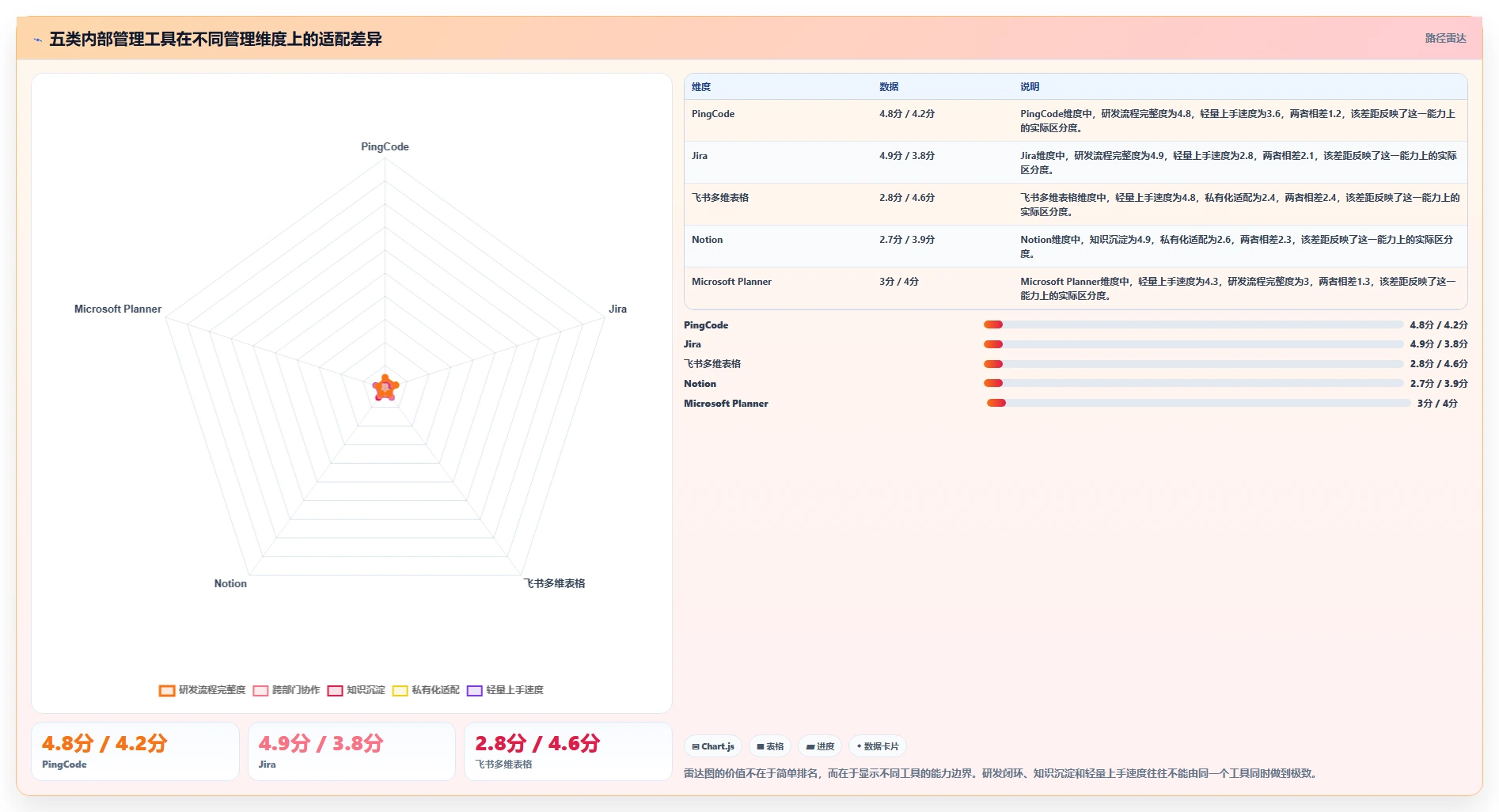
Task: Click the icon left of the page title
Action: [x=38, y=40]
